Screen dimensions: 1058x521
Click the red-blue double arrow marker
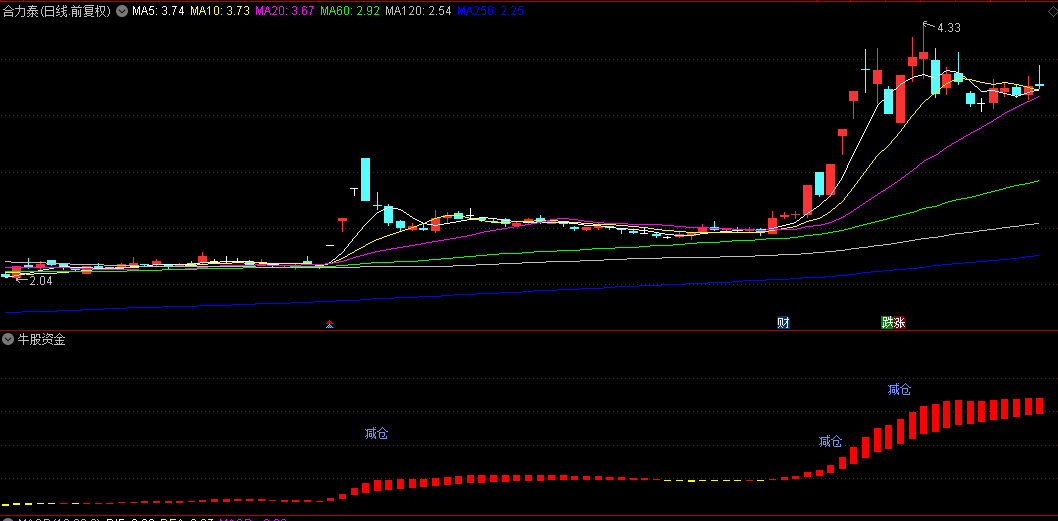[329, 324]
